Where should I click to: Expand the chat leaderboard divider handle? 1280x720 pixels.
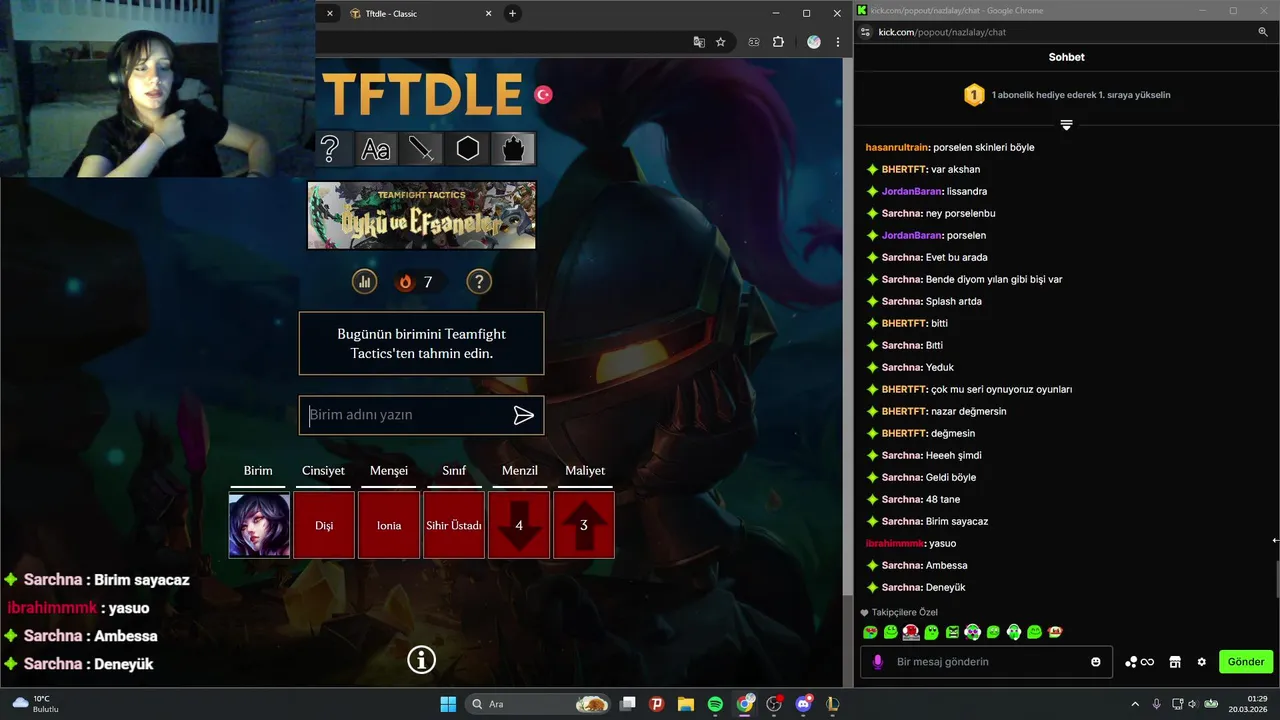1066,125
